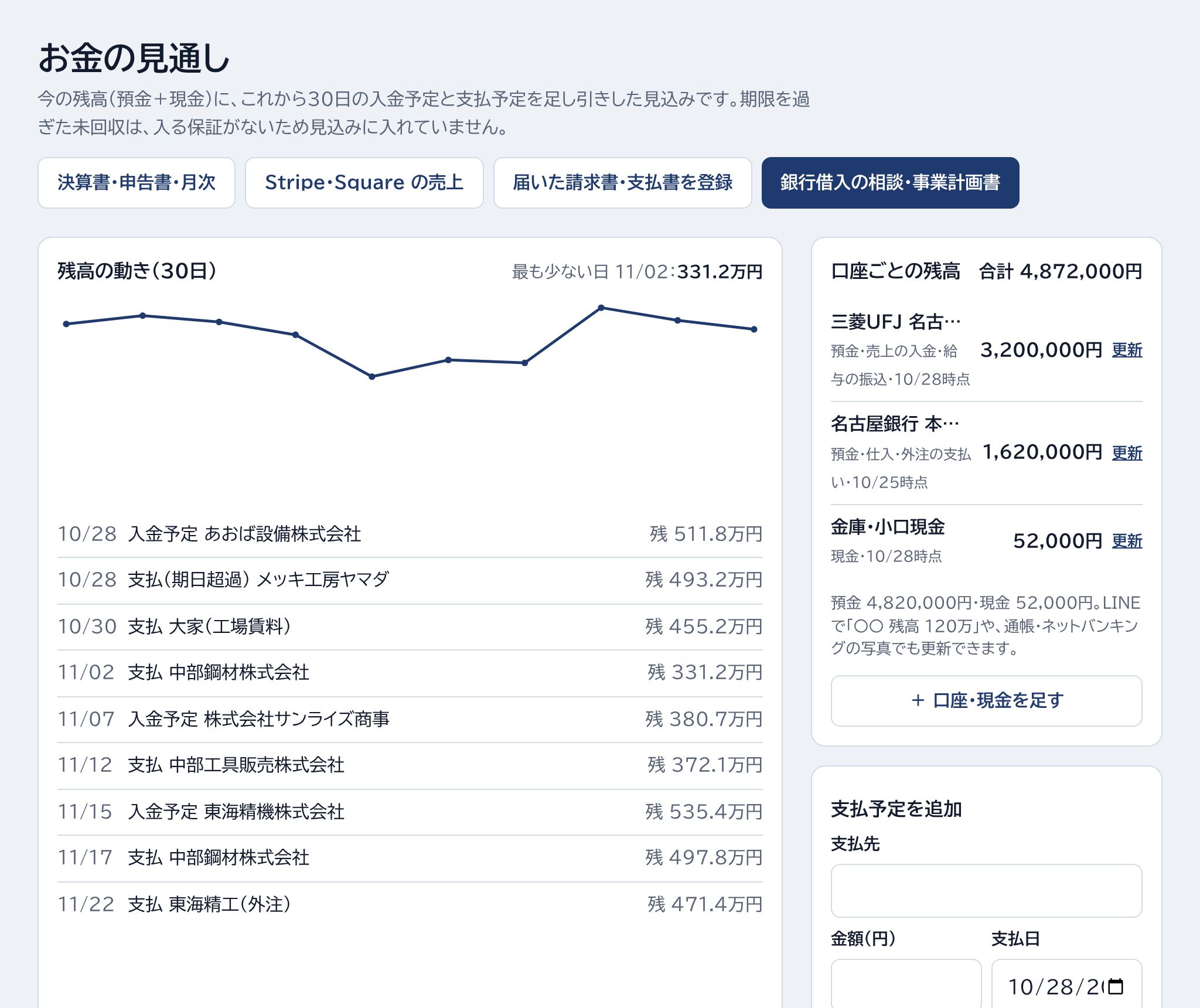Update 三菱UFJ account balance via 更新
The image size is (1200, 1008).
pyautogui.click(x=1127, y=350)
